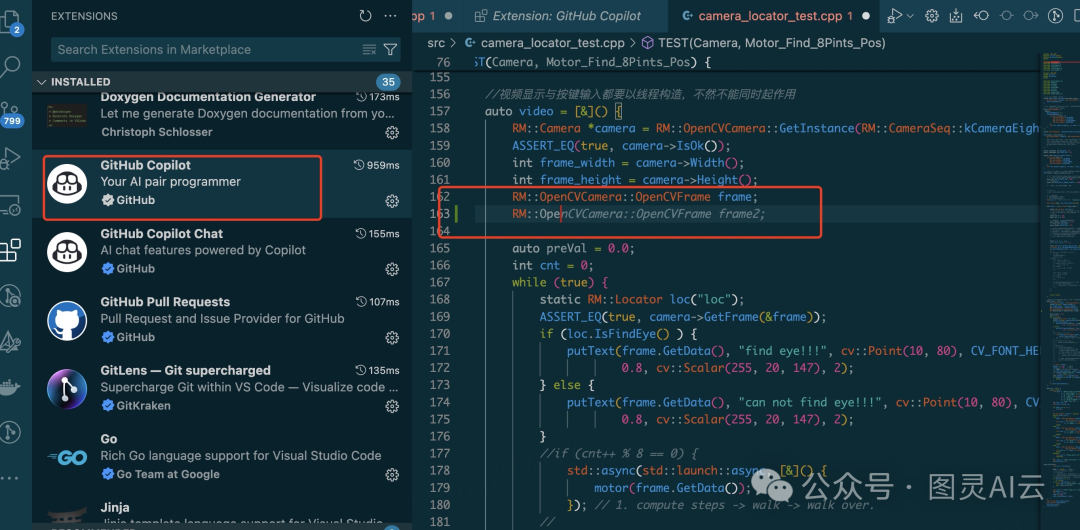Screen dimensions: 1080x530
Task: Click the Go extension logo
Action: tap(67, 458)
